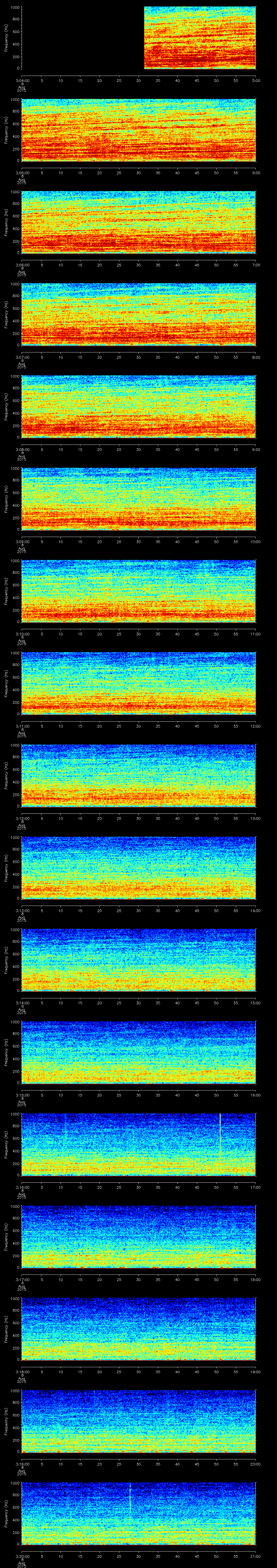Click the 17:00 end time label

[256, 1187]
